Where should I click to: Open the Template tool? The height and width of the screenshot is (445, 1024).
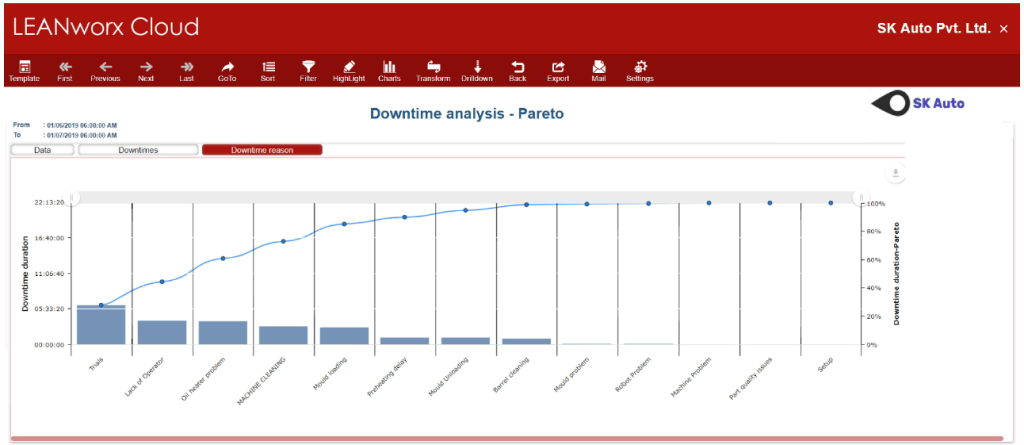[24, 71]
